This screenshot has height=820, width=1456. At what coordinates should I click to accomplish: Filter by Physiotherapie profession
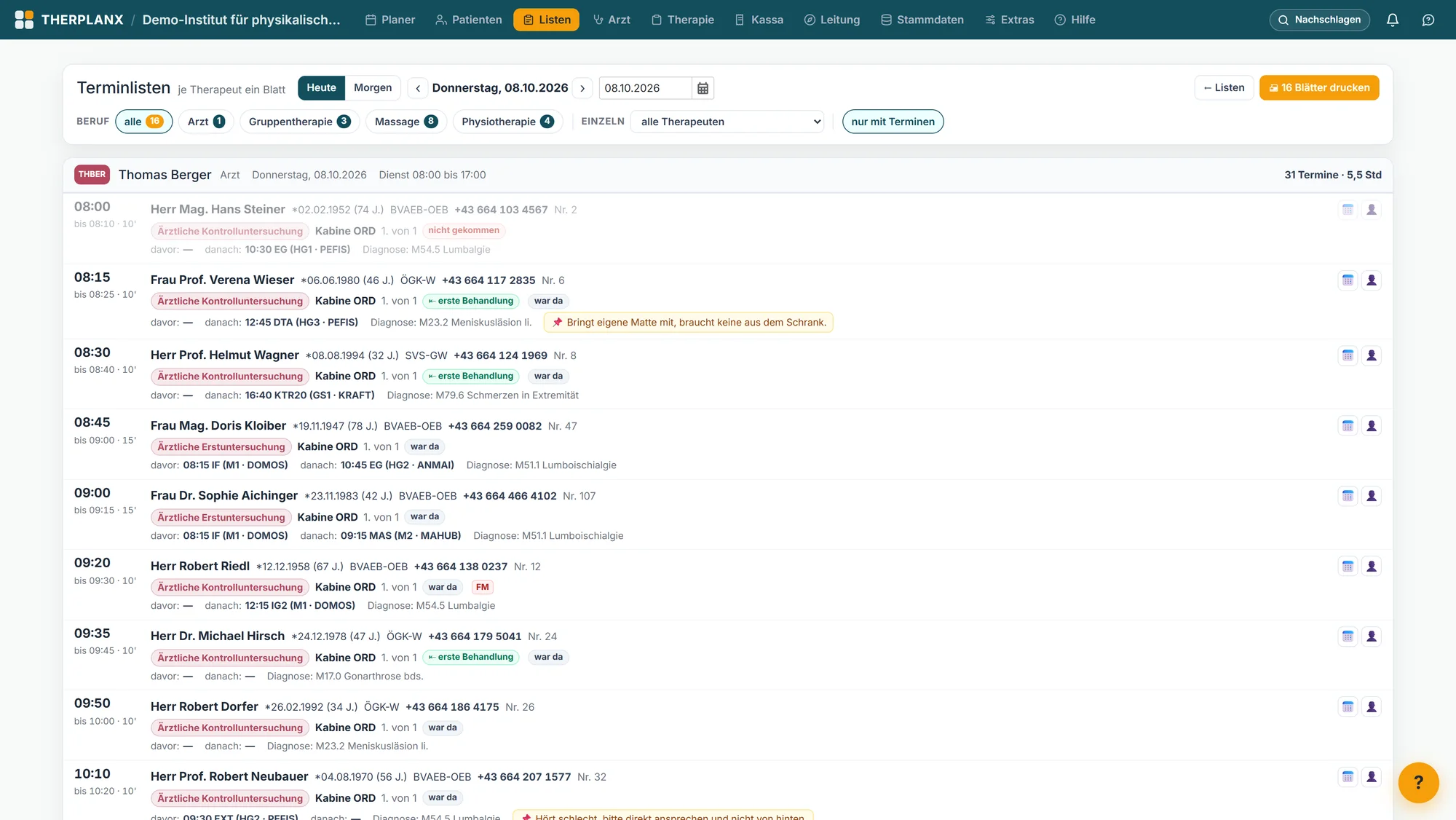pyautogui.click(x=507, y=122)
